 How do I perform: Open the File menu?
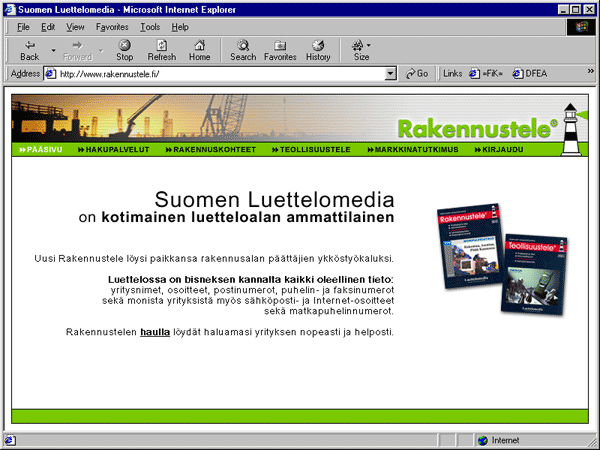pyautogui.click(x=23, y=27)
